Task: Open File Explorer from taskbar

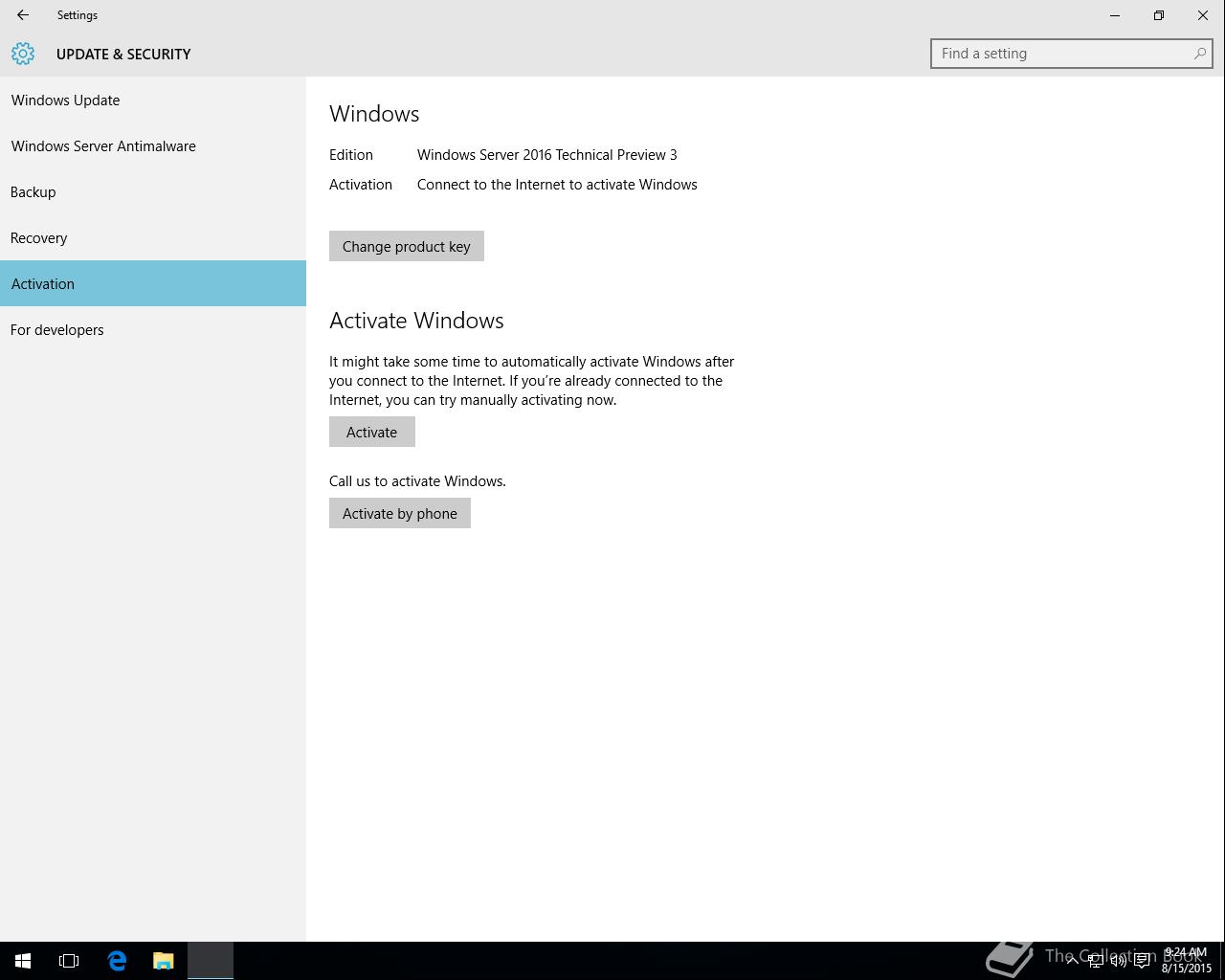Action: coord(164,961)
